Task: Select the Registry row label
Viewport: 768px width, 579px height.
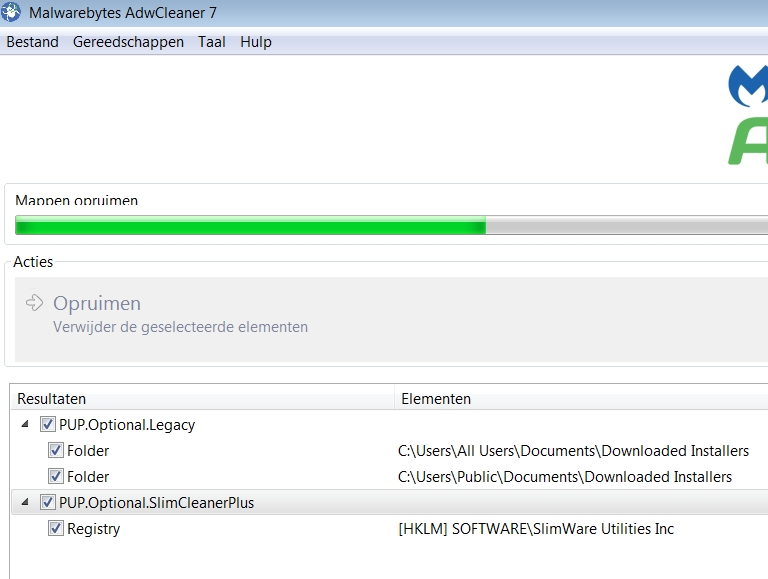Action: (x=94, y=529)
